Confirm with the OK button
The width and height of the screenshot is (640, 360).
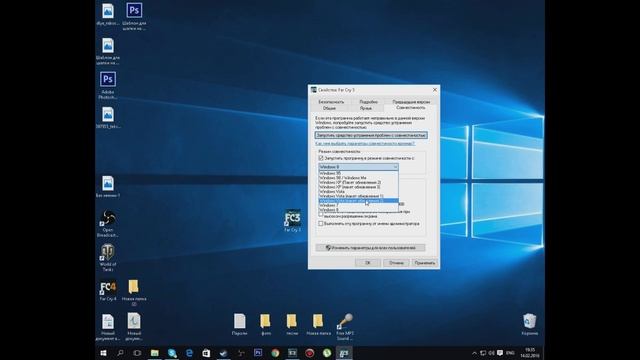coord(368,263)
